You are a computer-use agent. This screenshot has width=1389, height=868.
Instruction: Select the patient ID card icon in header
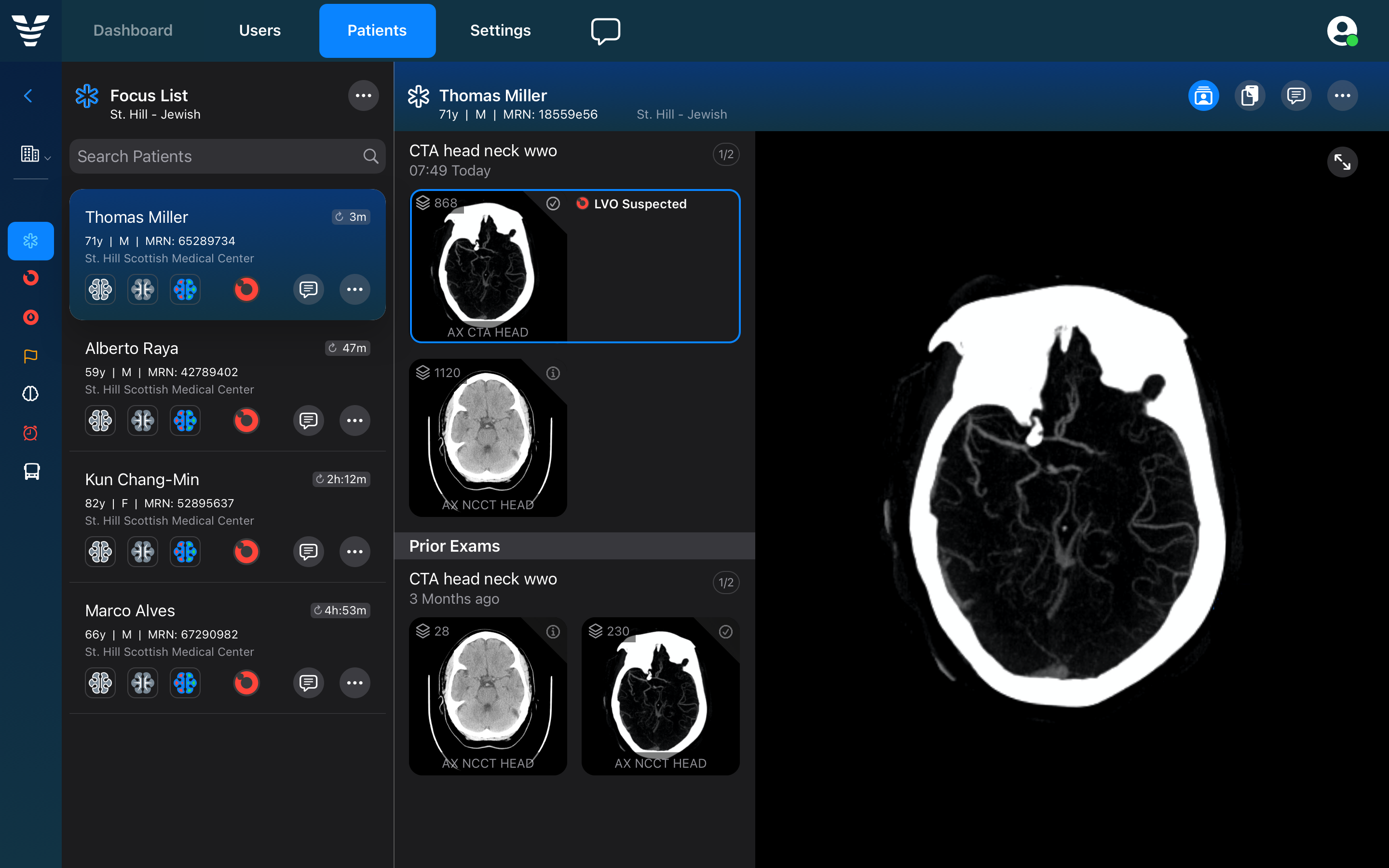pyautogui.click(x=1203, y=95)
